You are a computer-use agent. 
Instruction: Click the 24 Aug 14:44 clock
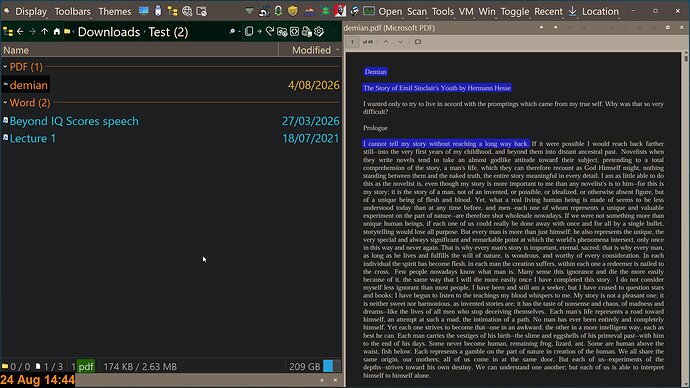point(37,380)
